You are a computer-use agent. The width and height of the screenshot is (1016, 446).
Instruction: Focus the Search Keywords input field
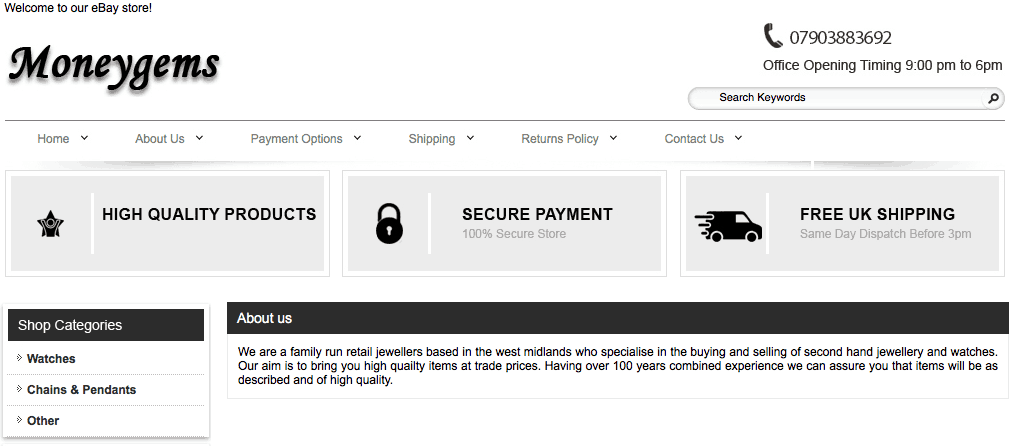click(x=840, y=98)
